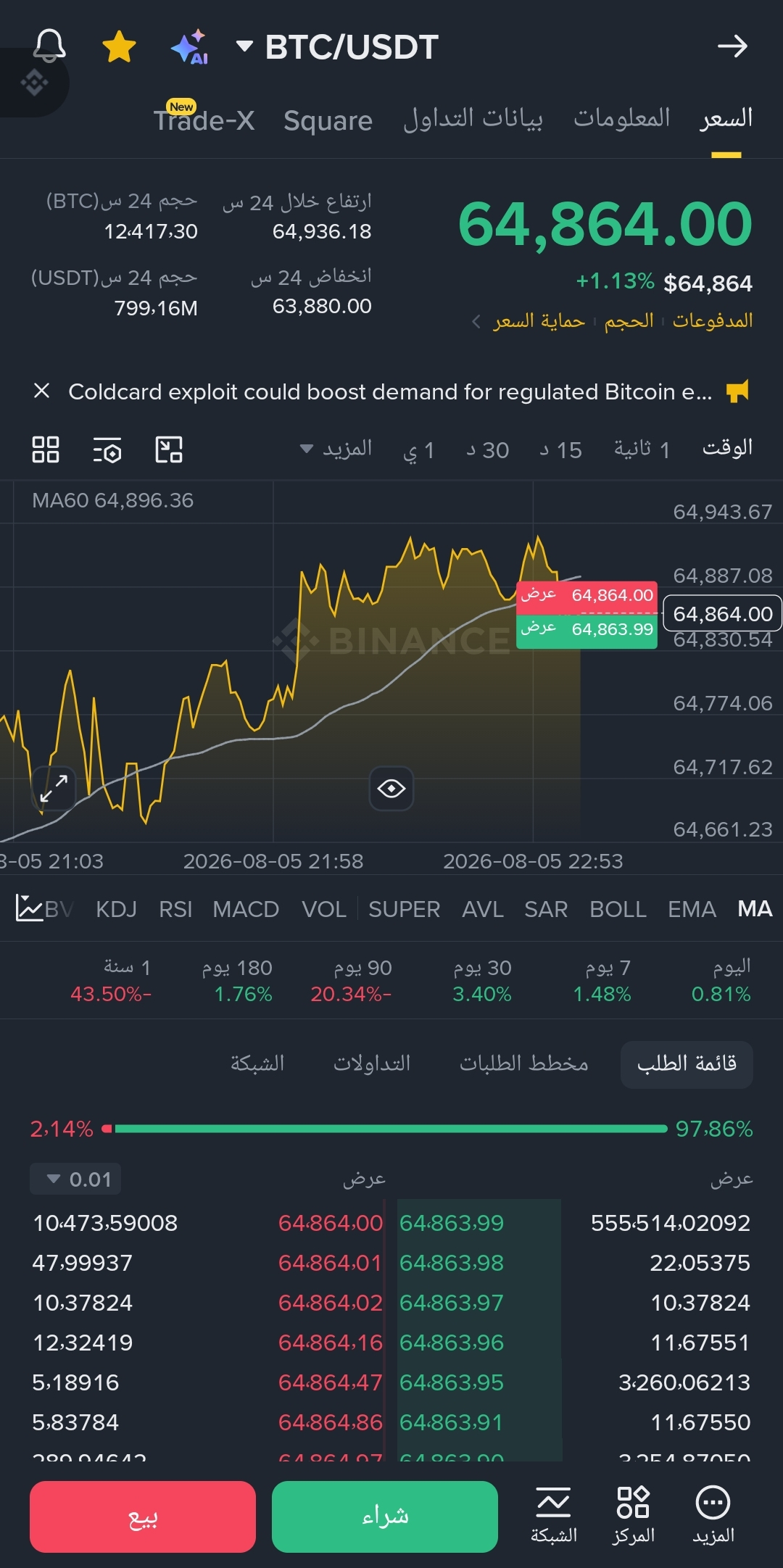This screenshot has width=783, height=1568.
Task: Open the chart picture-in-picture layout icon
Action: pyautogui.click(x=169, y=449)
